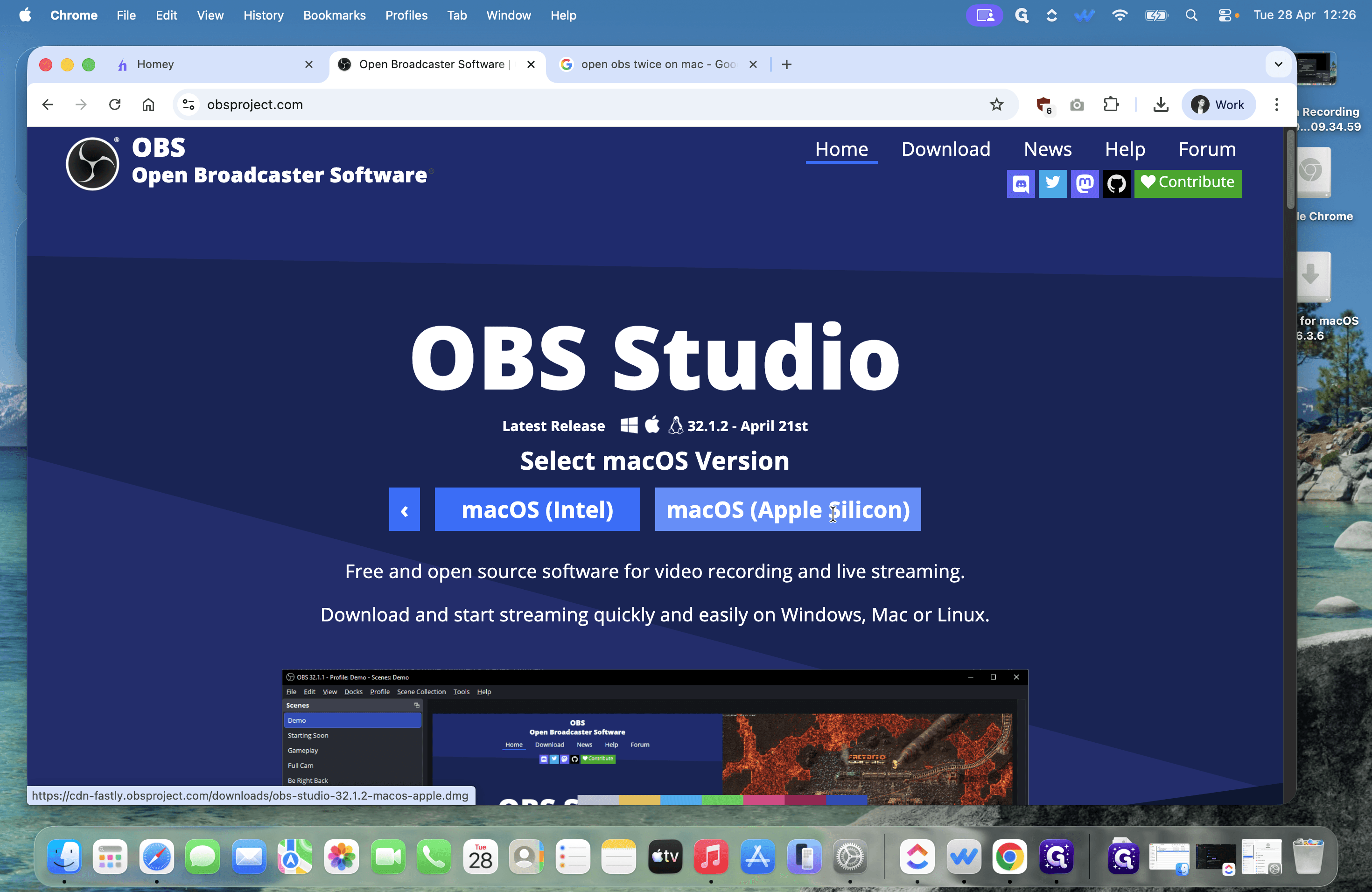Open the History menu in menu bar

[264, 15]
